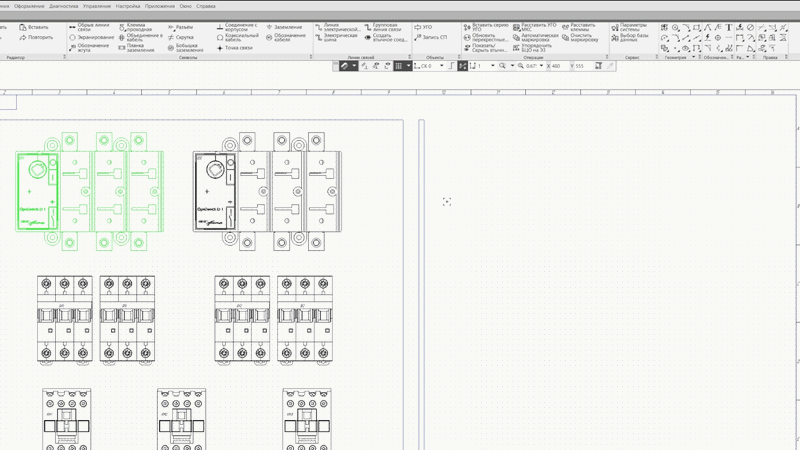Screen dimensions: 800x450
Task: Place a 'Бобышка заземления' symbol
Action: point(186,47)
